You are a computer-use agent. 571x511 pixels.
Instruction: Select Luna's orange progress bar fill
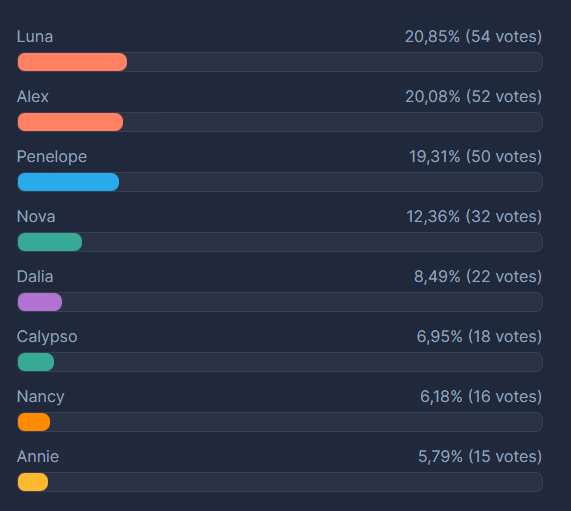point(72,62)
